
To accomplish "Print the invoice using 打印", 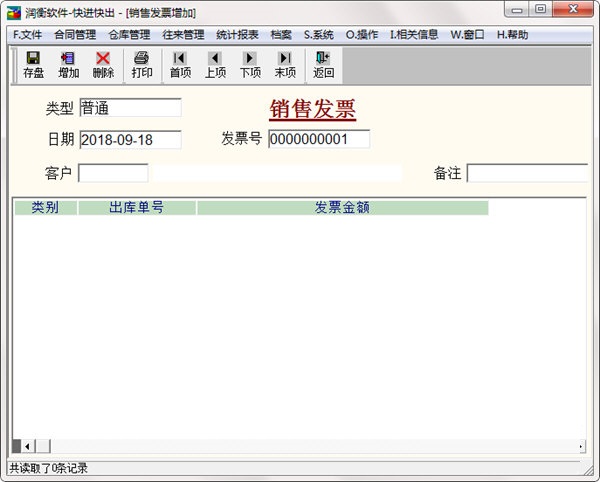I will coord(142,65).
